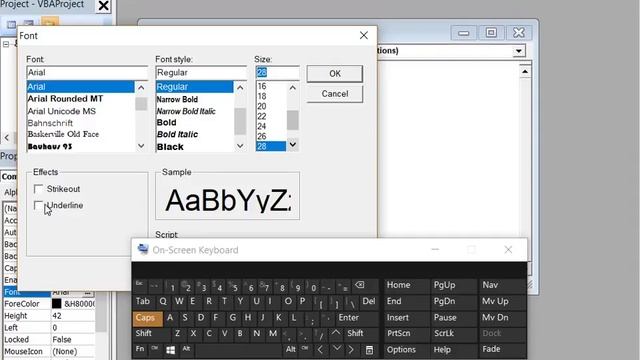Open the procedure dropdown in code window
Viewport: 640px width, 360px height.
[519, 51]
